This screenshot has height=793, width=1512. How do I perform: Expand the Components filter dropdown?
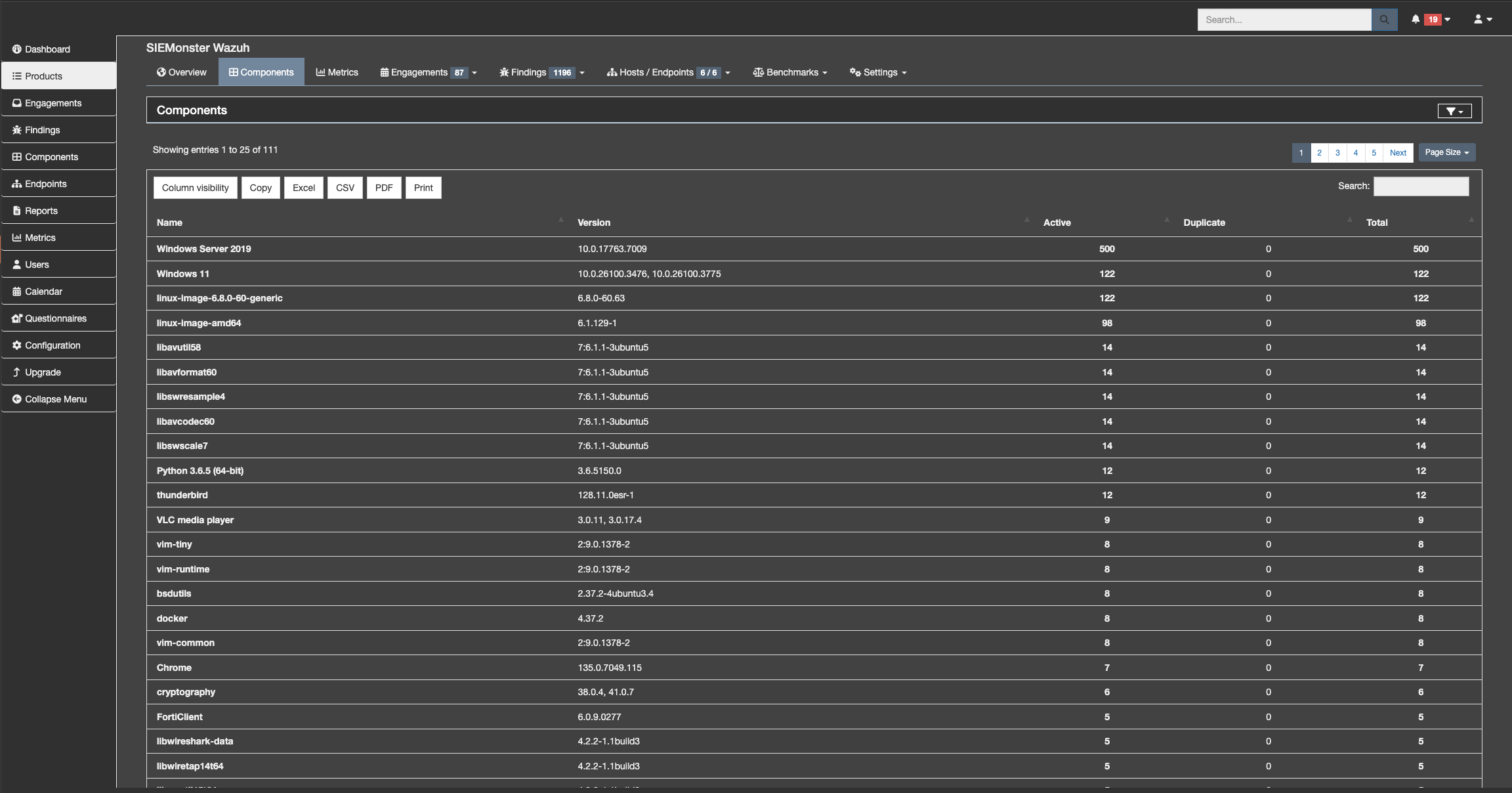(1454, 111)
